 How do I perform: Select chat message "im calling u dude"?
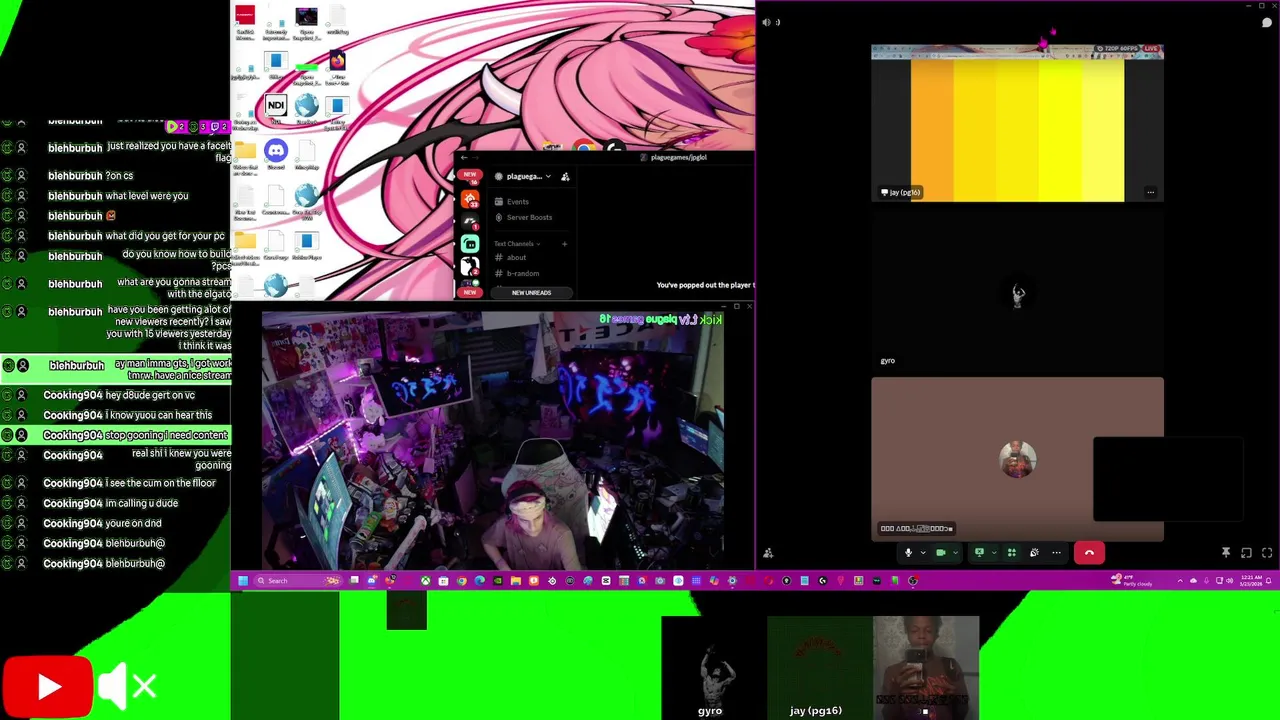click(x=140, y=503)
